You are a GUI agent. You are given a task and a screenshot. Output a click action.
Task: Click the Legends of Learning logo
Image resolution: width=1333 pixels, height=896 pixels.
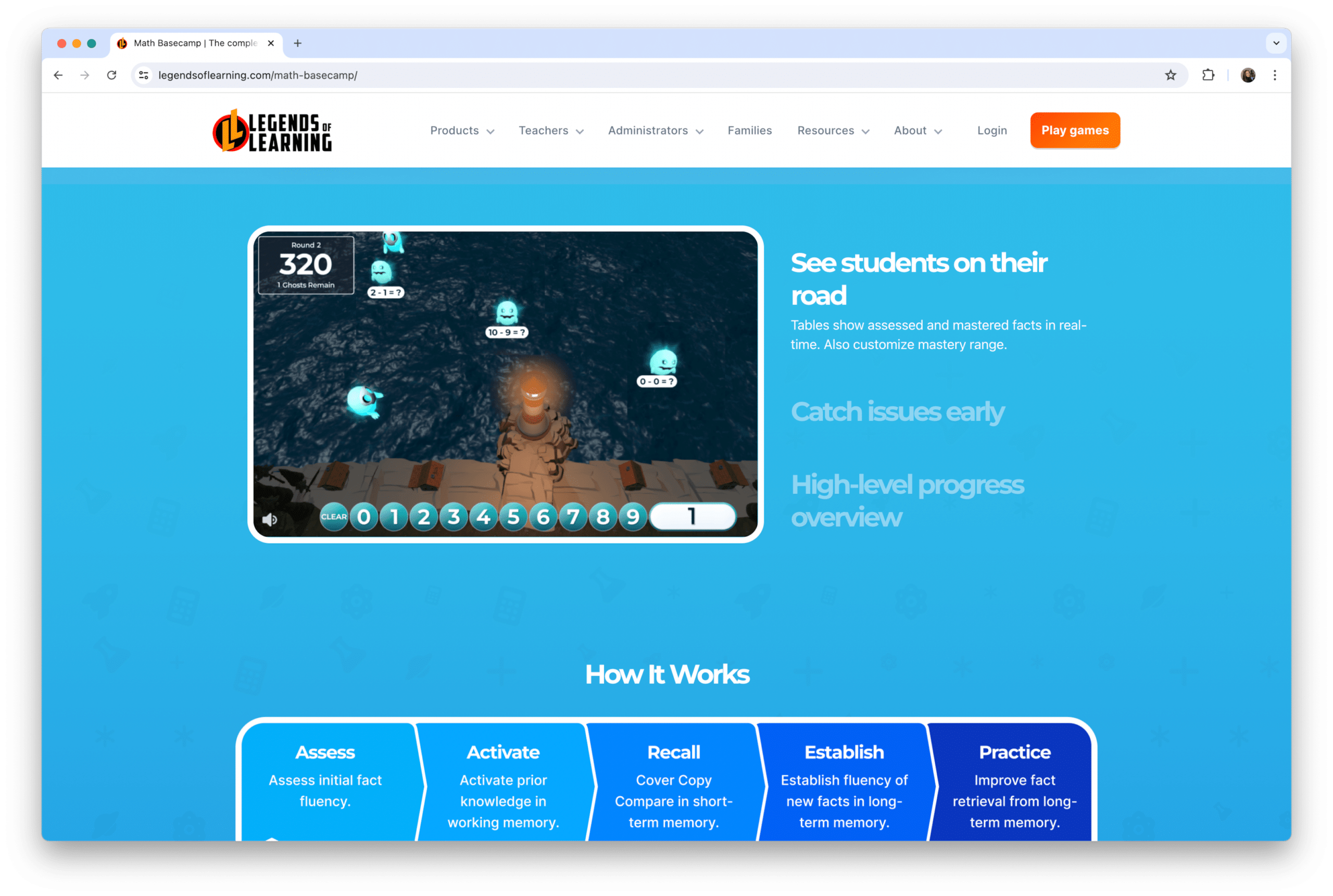pyautogui.click(x=270, y=129)
